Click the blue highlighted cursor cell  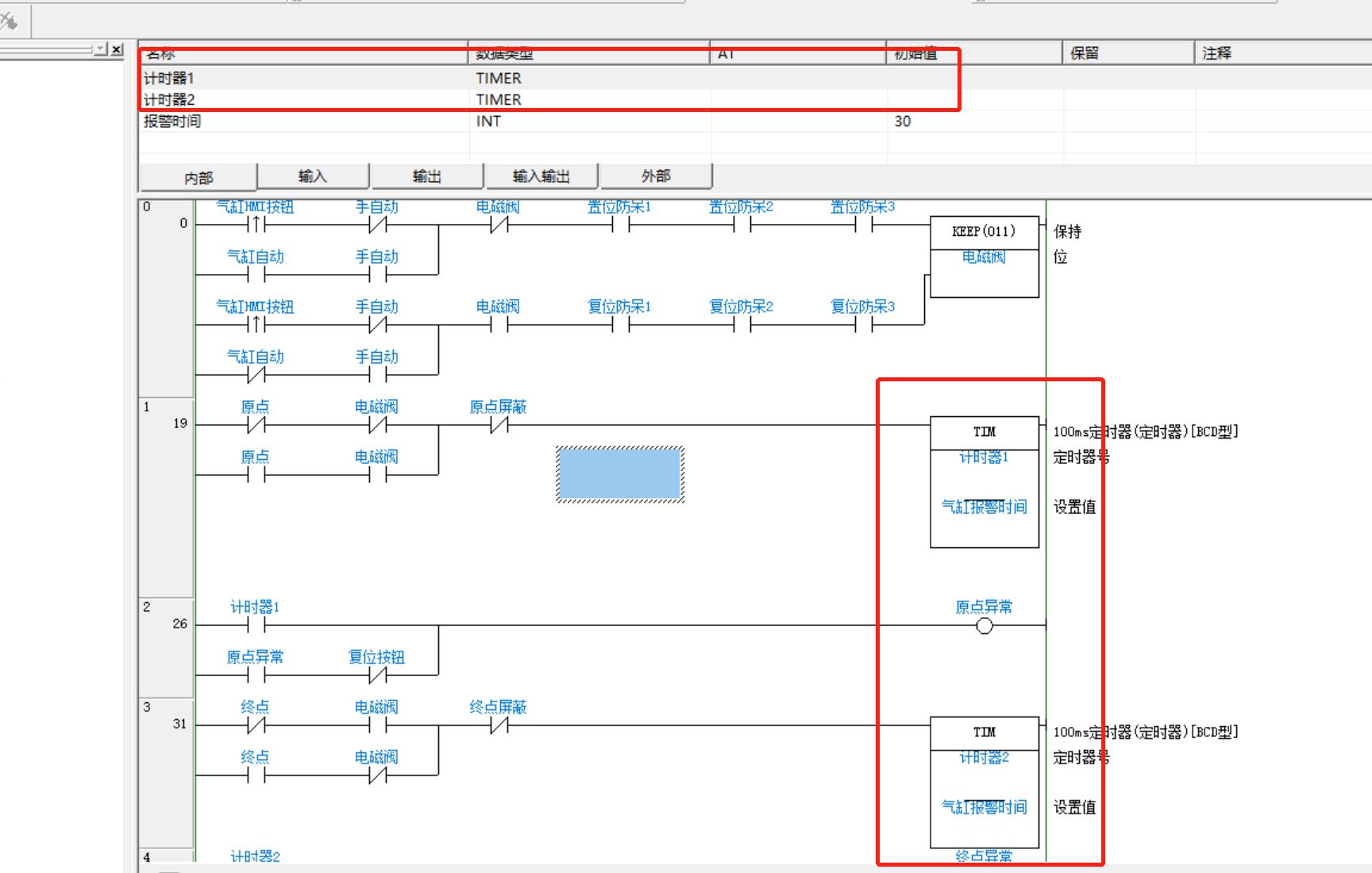pos(619,474)
